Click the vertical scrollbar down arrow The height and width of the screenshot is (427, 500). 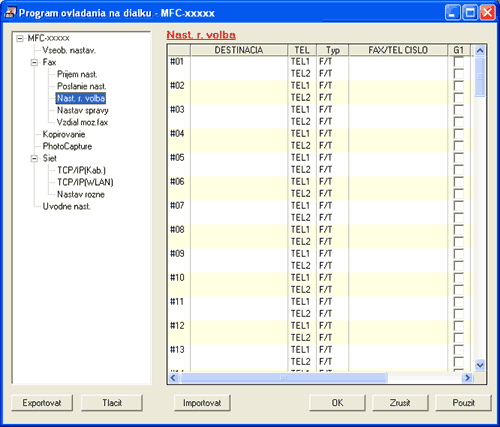480,365
